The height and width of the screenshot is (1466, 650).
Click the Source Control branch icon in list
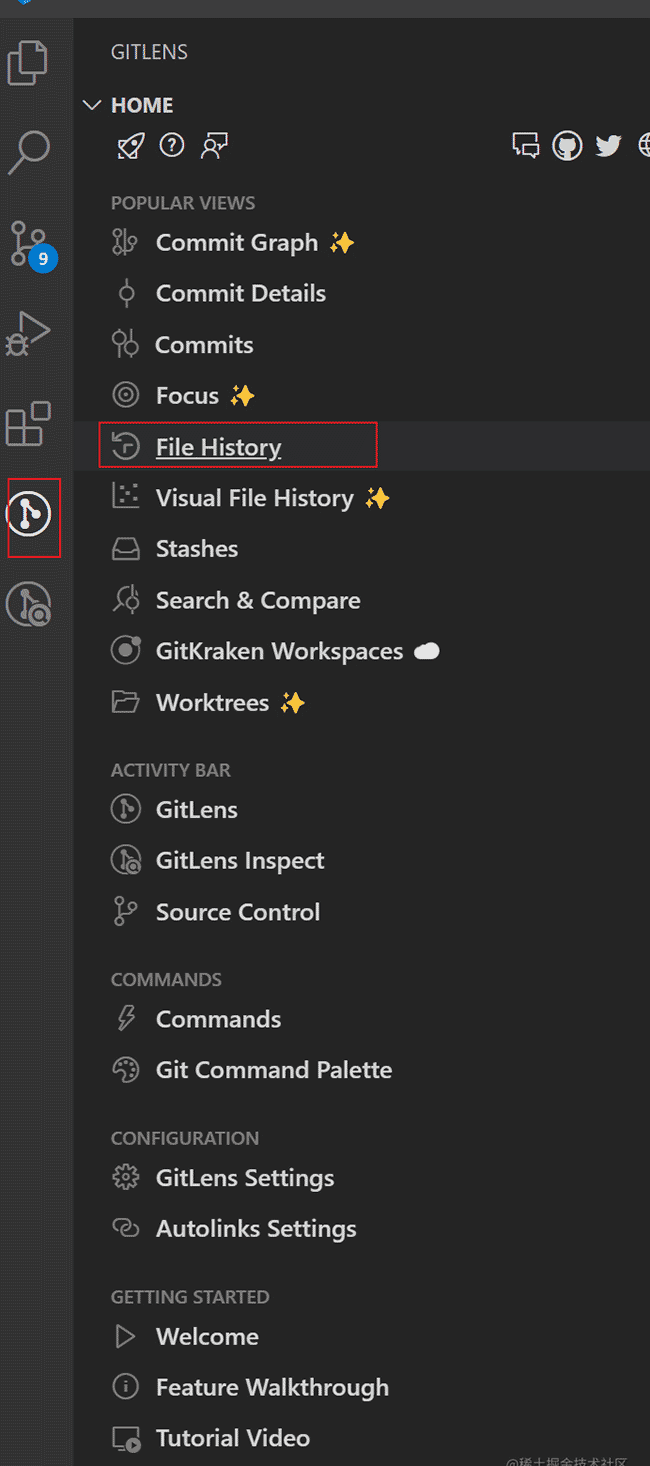[x=125, y=912]
